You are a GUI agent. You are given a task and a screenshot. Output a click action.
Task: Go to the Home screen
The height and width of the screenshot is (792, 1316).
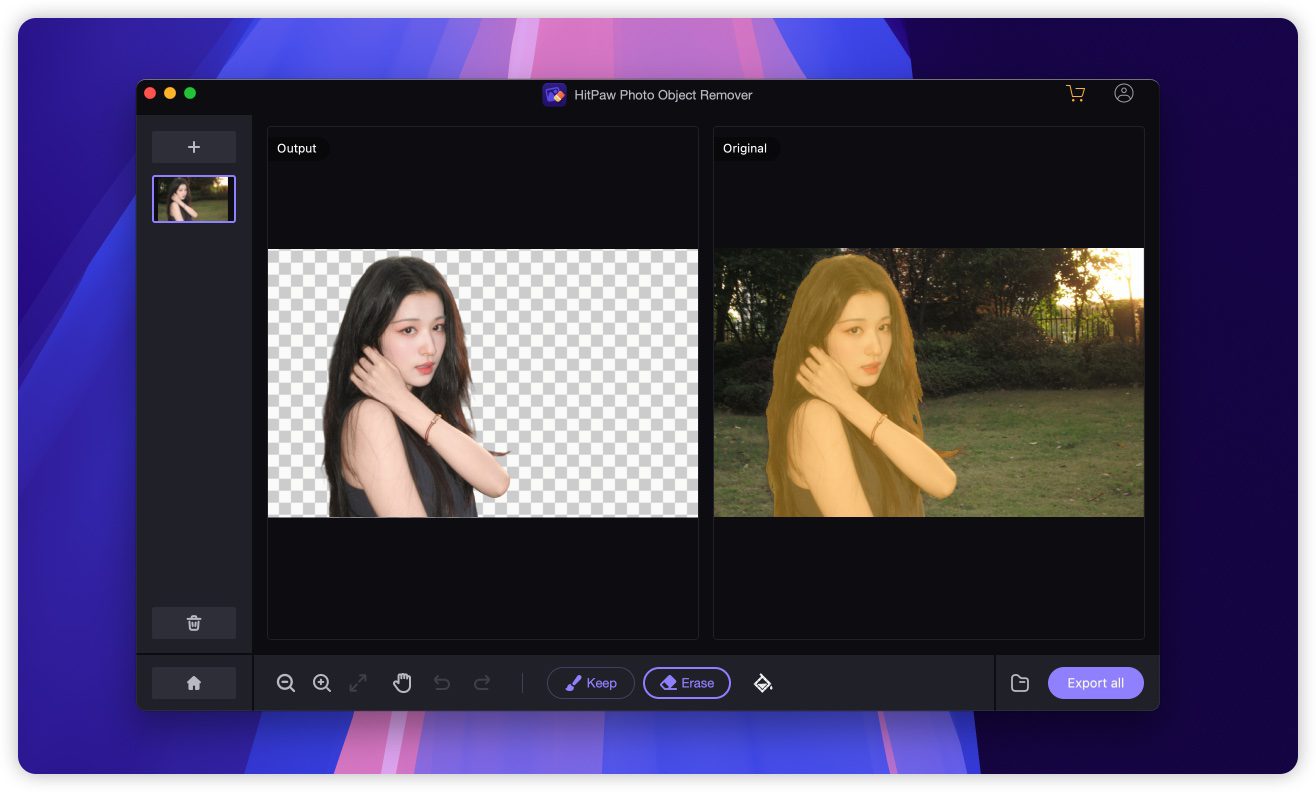194,683
